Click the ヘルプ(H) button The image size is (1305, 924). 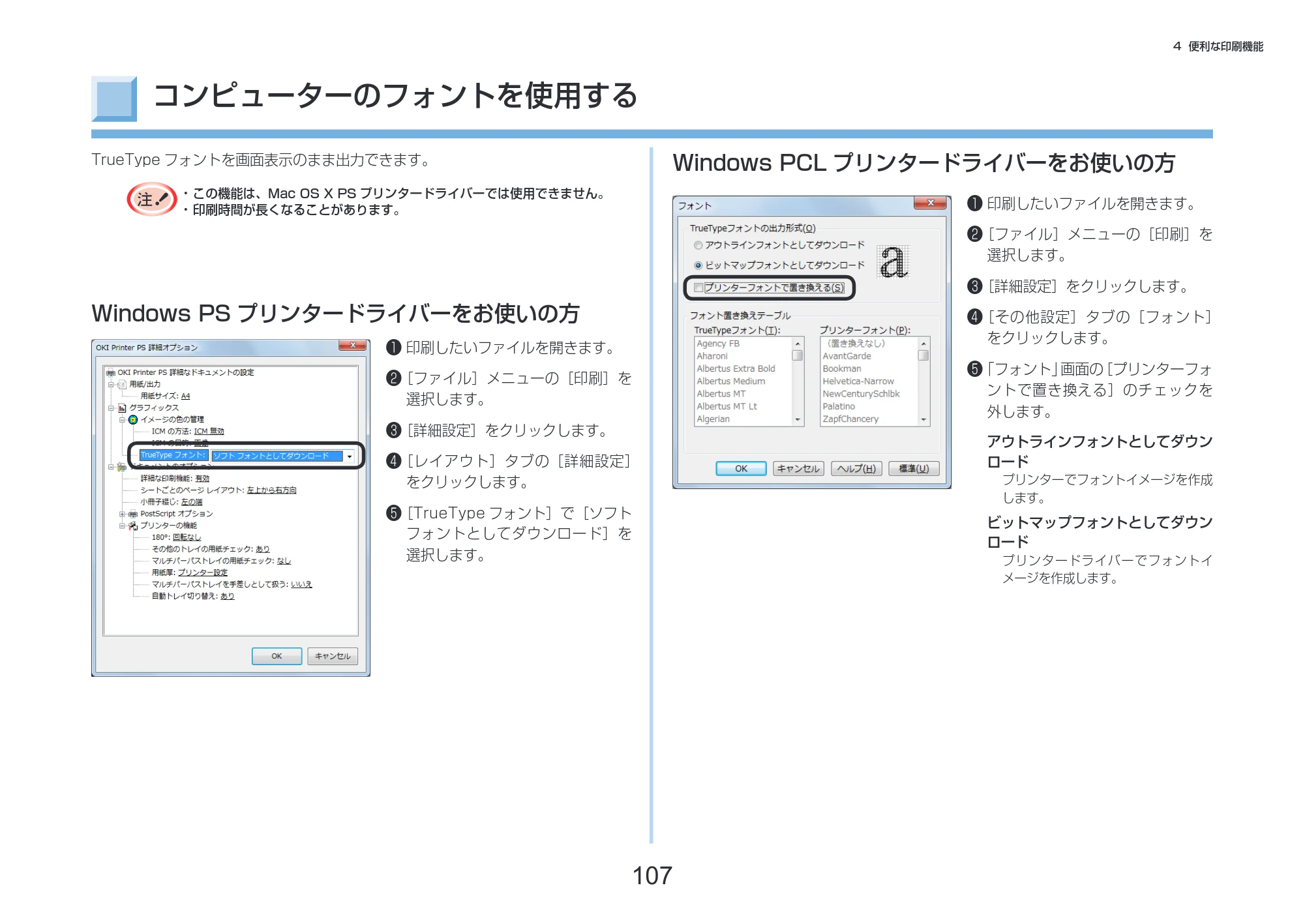857,468
